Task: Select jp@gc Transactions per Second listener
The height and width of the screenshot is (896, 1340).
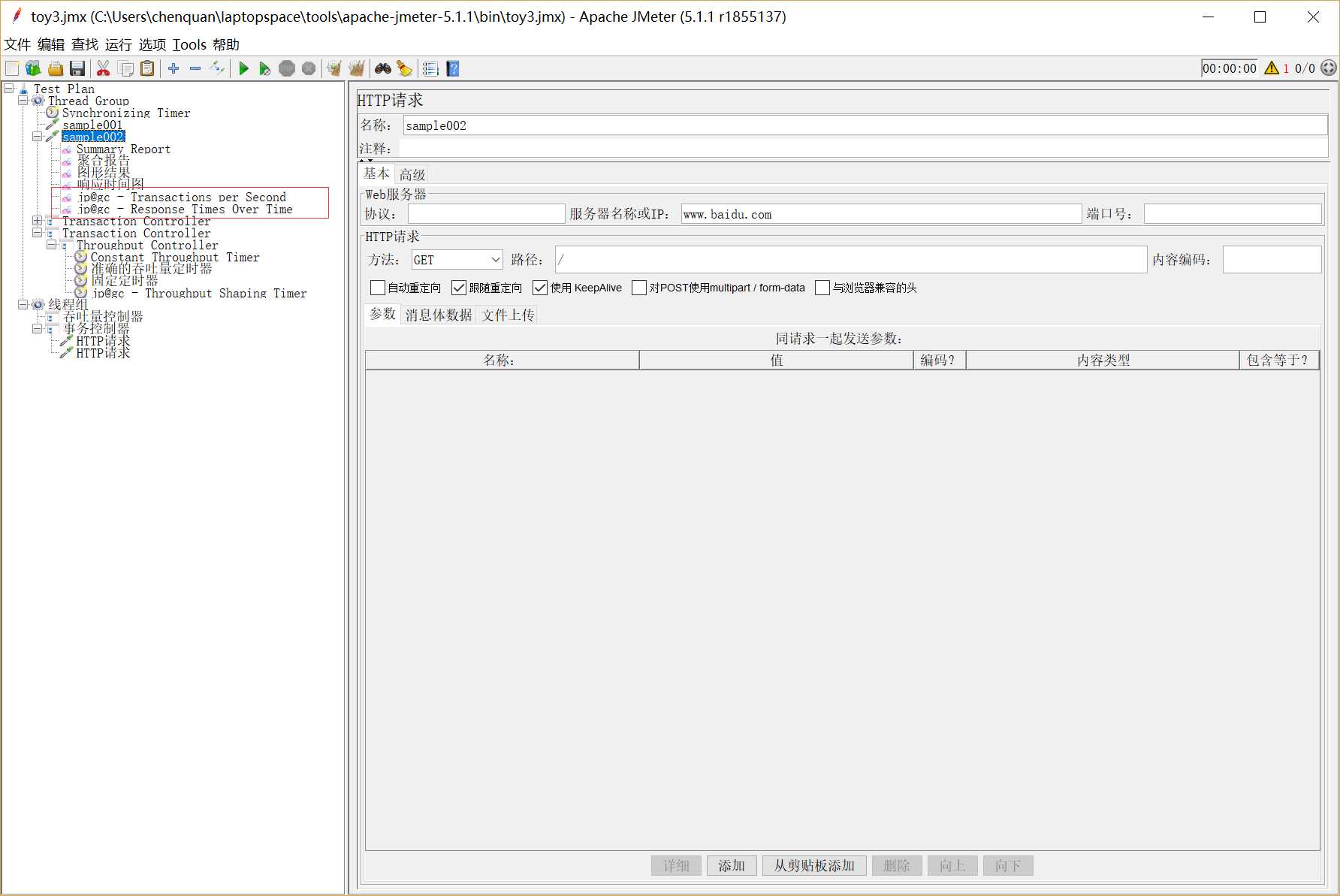Action: tap(182, 197)
